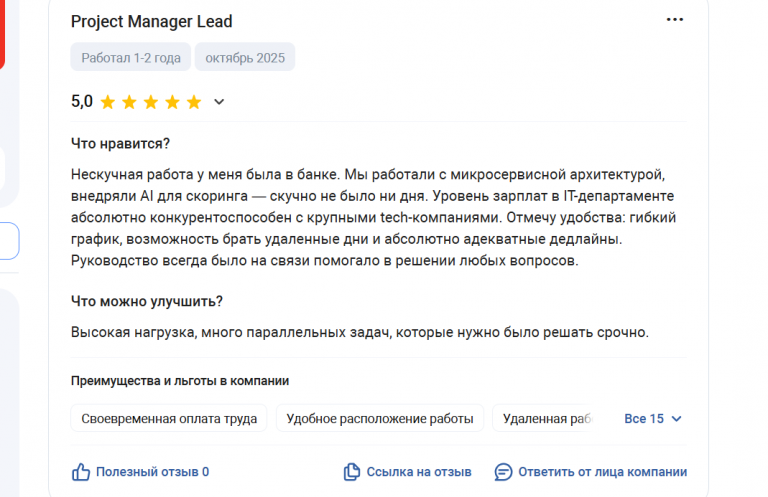Select the 'Своевременная оплата труда' tag
The height and width of the screenshot is (497, 768).
169,418
